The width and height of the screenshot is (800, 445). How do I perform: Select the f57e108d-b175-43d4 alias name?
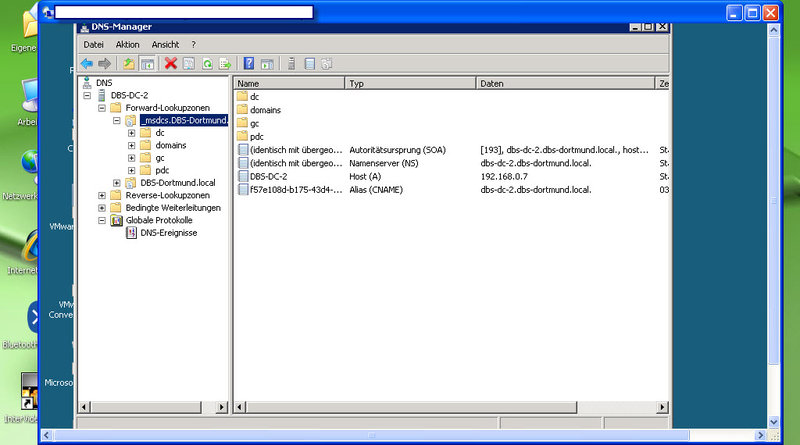click(x=296, y=190)
